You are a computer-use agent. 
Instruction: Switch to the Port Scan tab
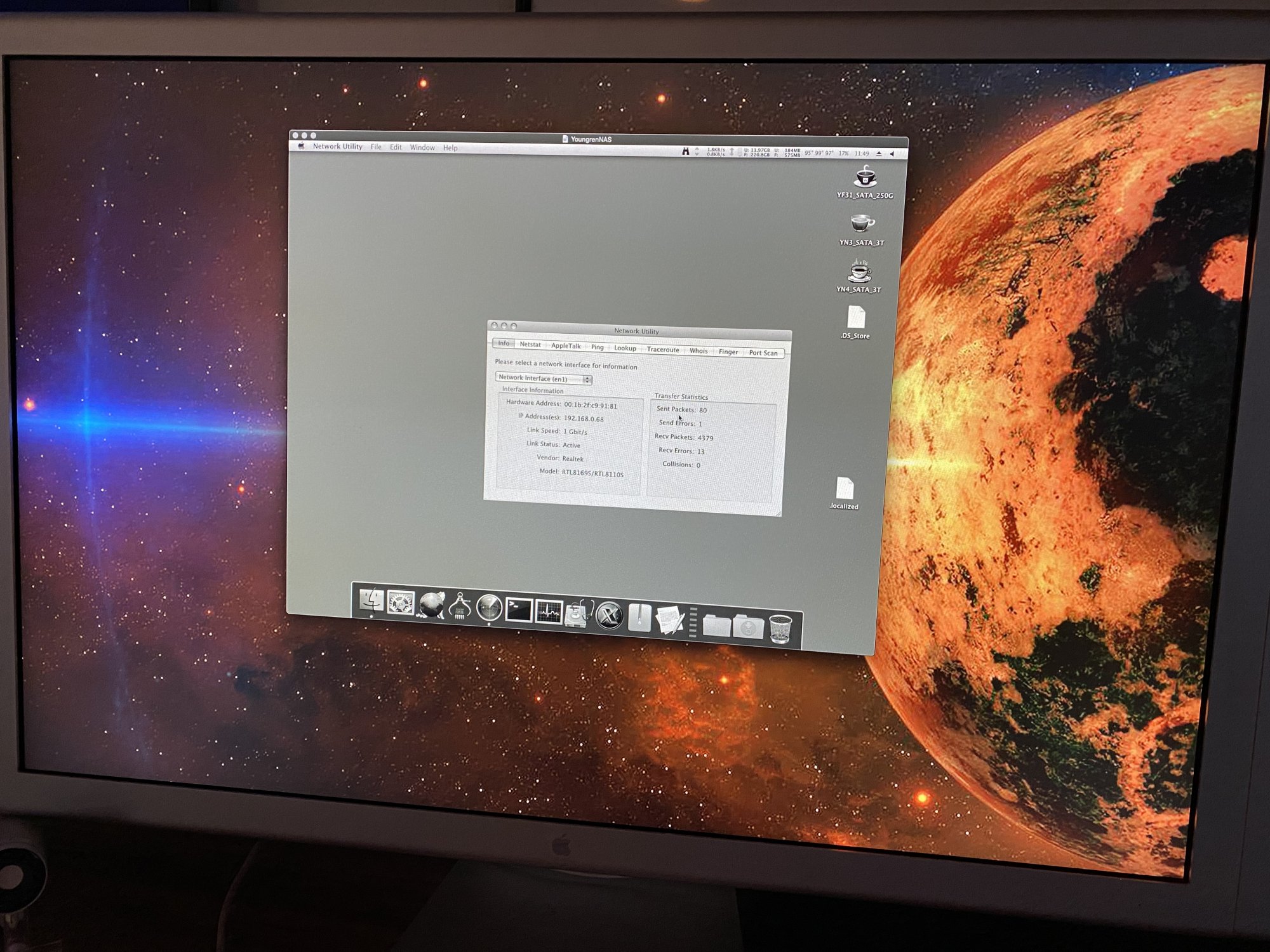pos(763,354)
